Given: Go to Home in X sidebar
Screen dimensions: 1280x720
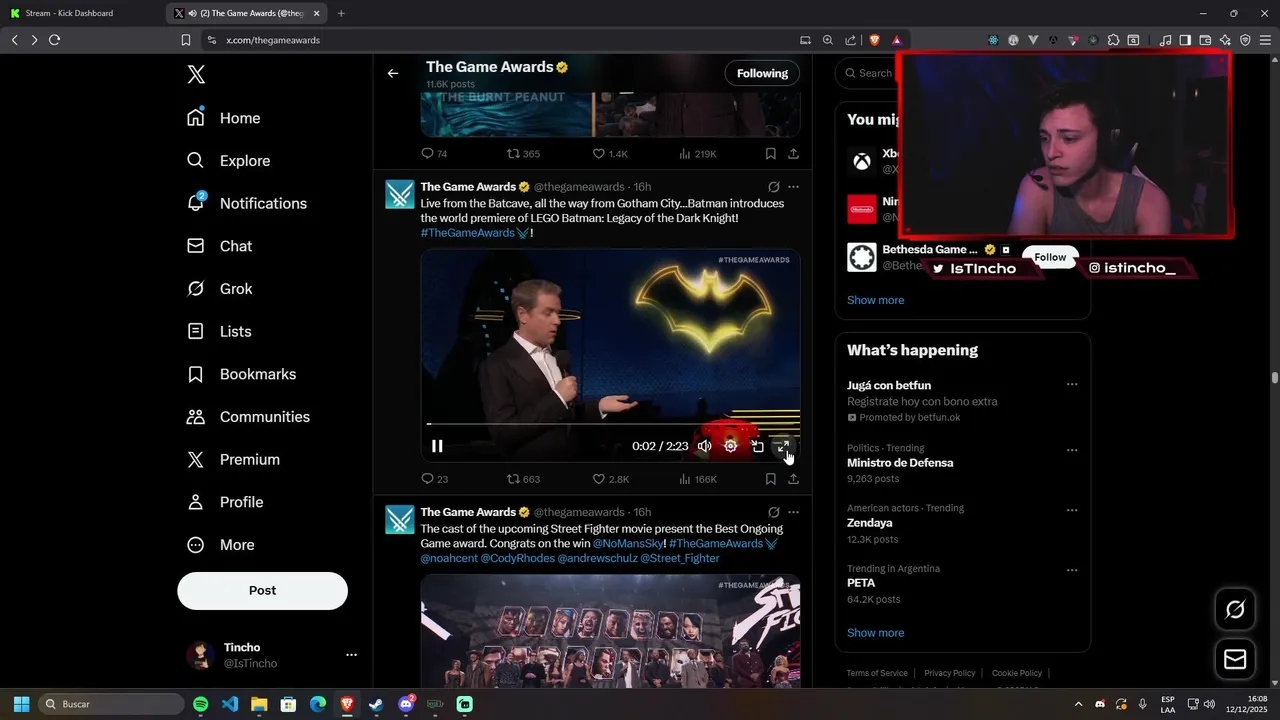Looking at the screenshot, I should [x=224, y=118].
